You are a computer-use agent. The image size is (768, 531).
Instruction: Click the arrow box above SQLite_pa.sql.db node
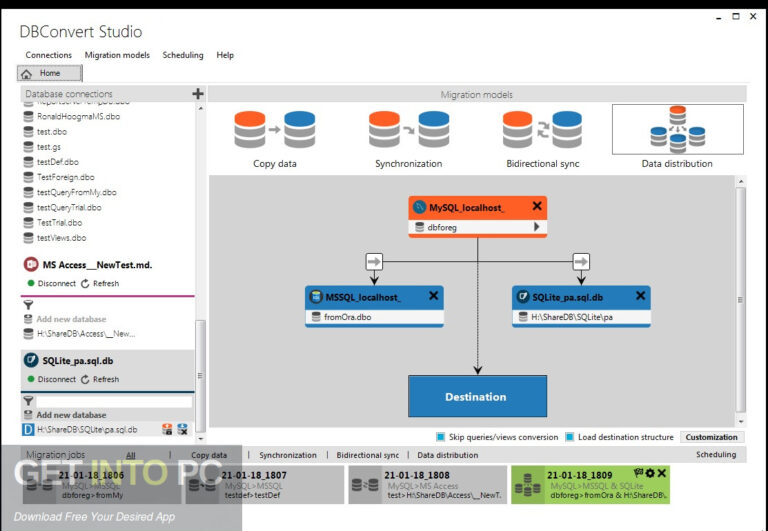(x=581, y=262)
